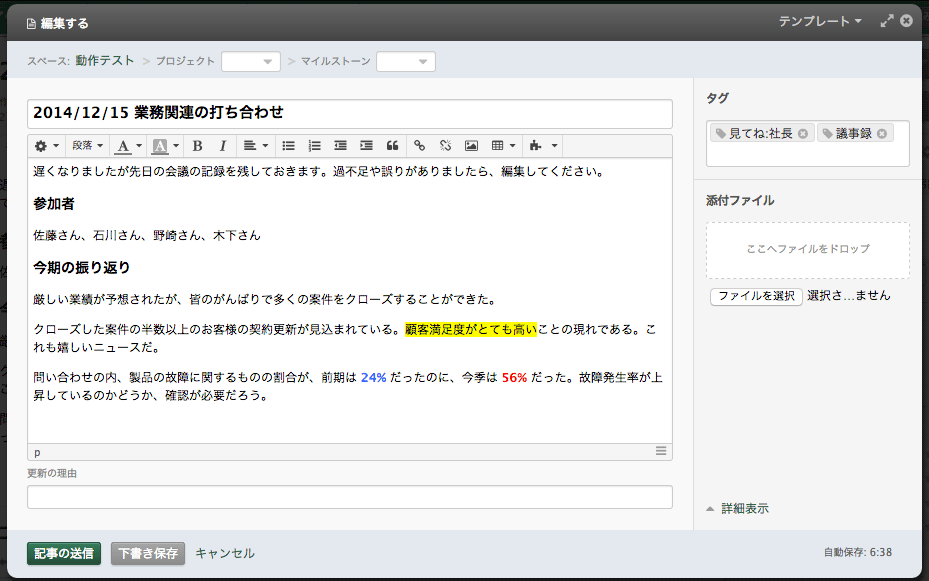Open the 段落 paragraph format dropdown

tap(88, 146)
